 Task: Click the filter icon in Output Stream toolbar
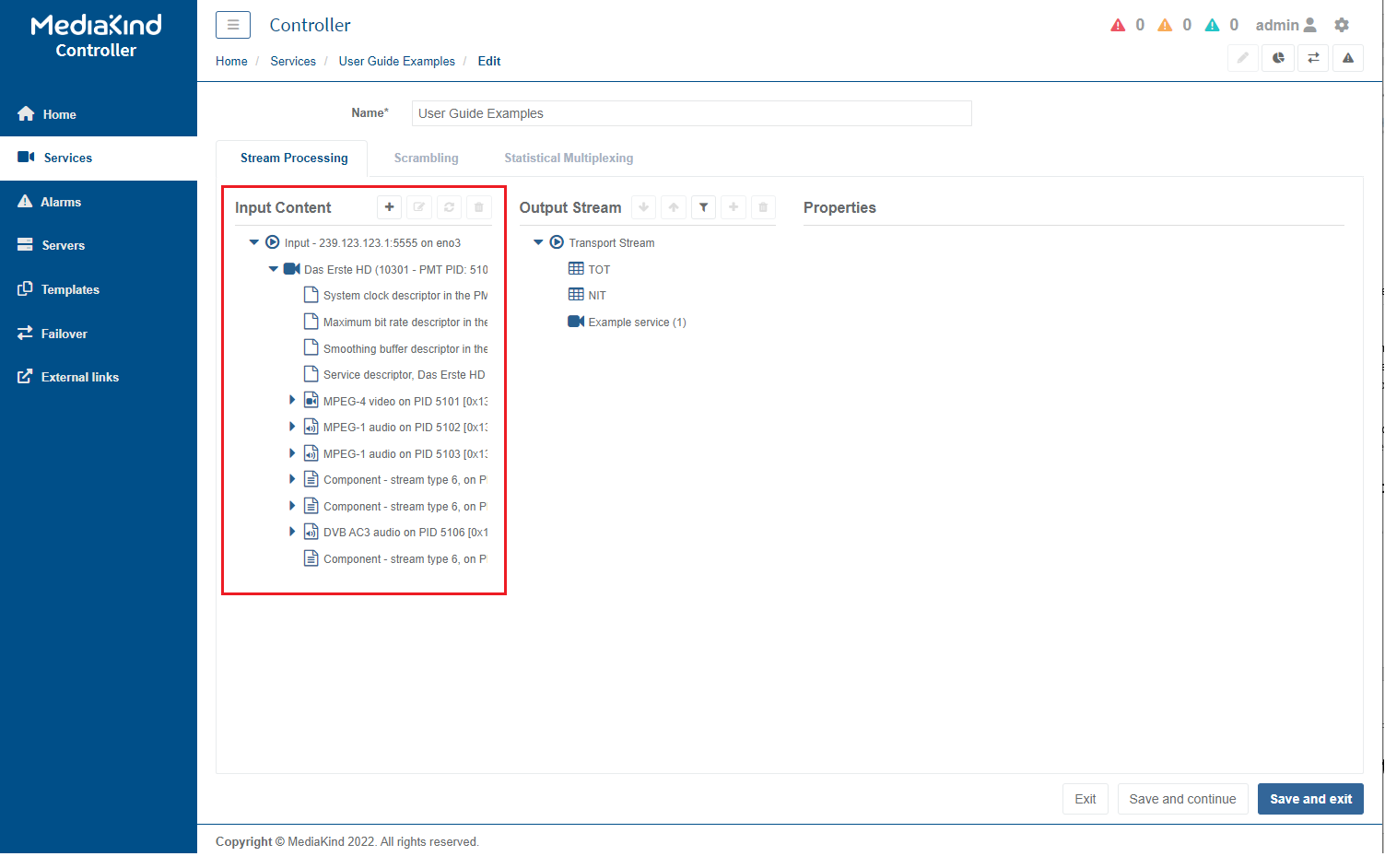(703, 207)
